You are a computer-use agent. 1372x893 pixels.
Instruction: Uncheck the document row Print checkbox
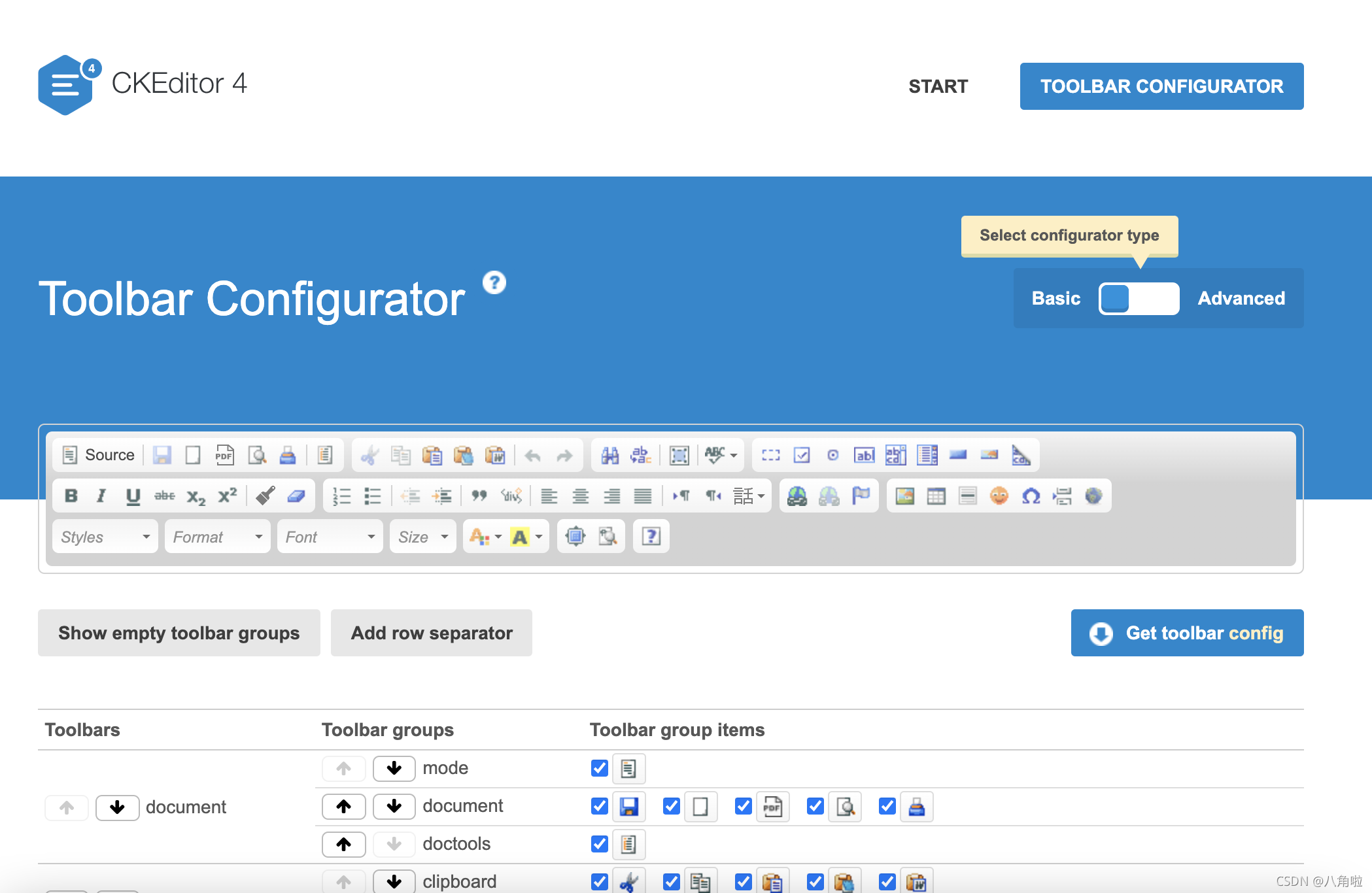(x=887, y=806)
